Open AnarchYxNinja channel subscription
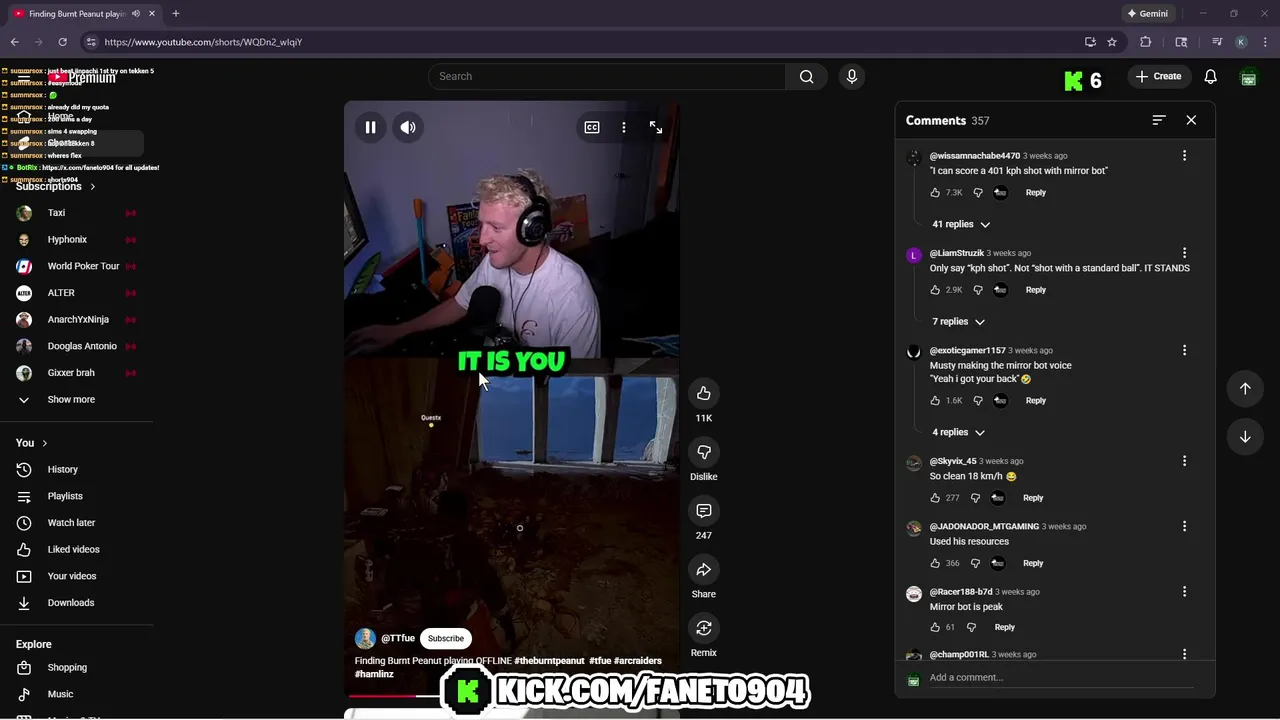 (76, 319)
